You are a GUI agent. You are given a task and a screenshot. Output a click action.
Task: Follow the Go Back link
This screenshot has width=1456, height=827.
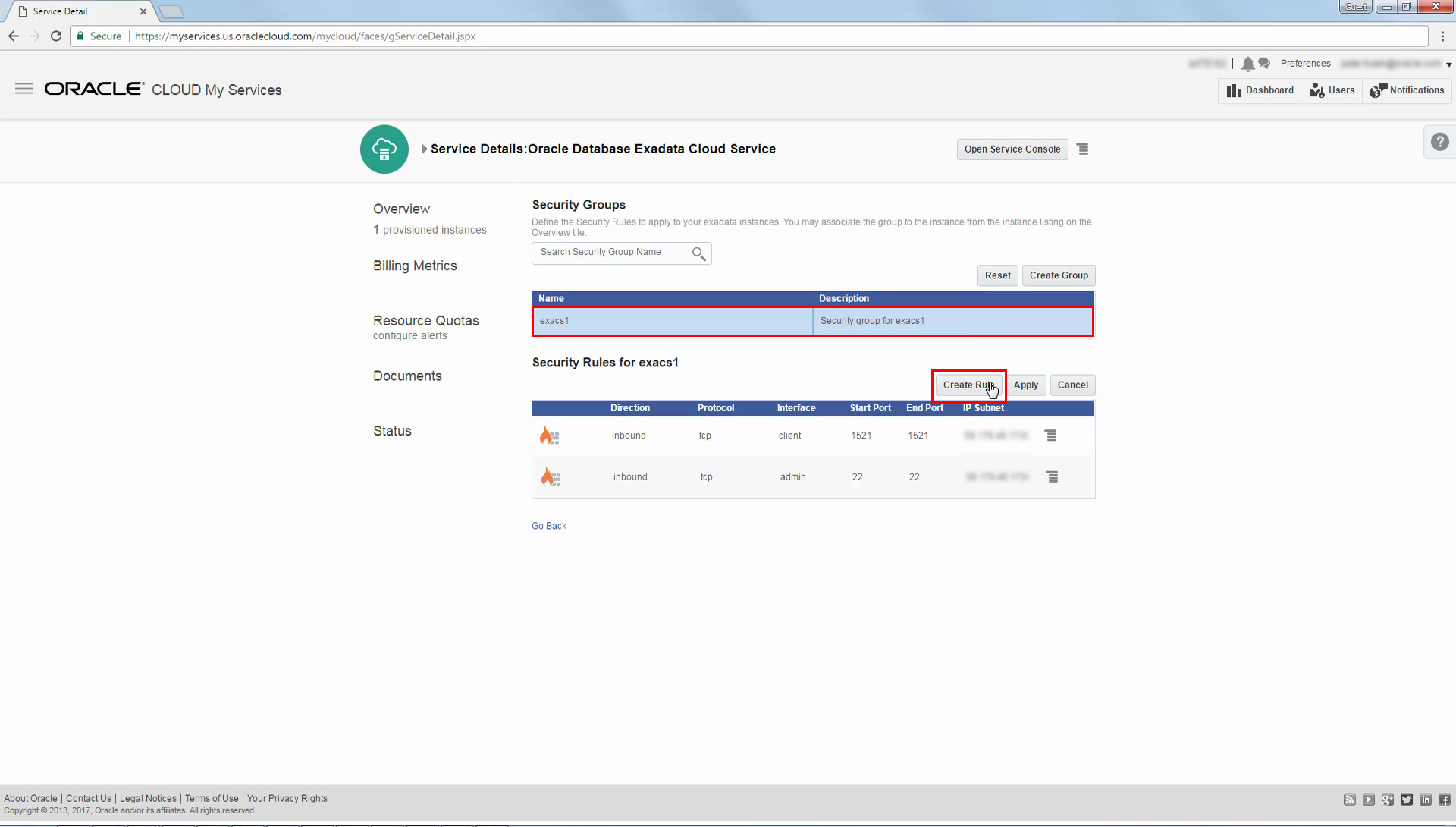(x=549, y=526)
